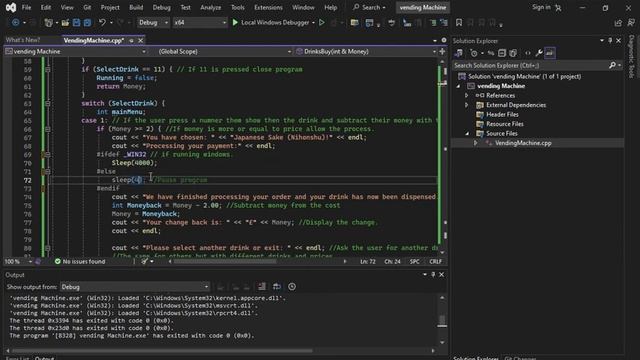The image size is (640, 360).
Task: Collapse the vending Machine project node
Action: tap(458, 86)
